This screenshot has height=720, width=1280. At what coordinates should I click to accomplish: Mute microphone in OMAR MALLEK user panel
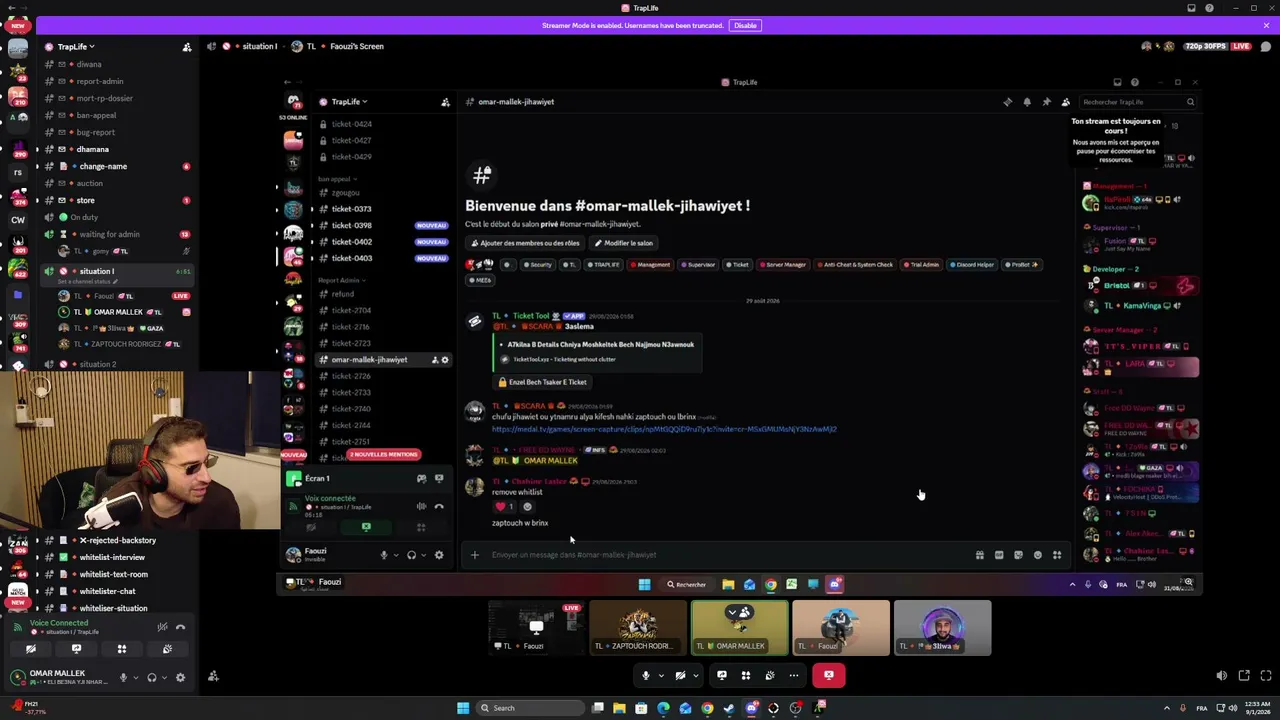coord(124,677)
